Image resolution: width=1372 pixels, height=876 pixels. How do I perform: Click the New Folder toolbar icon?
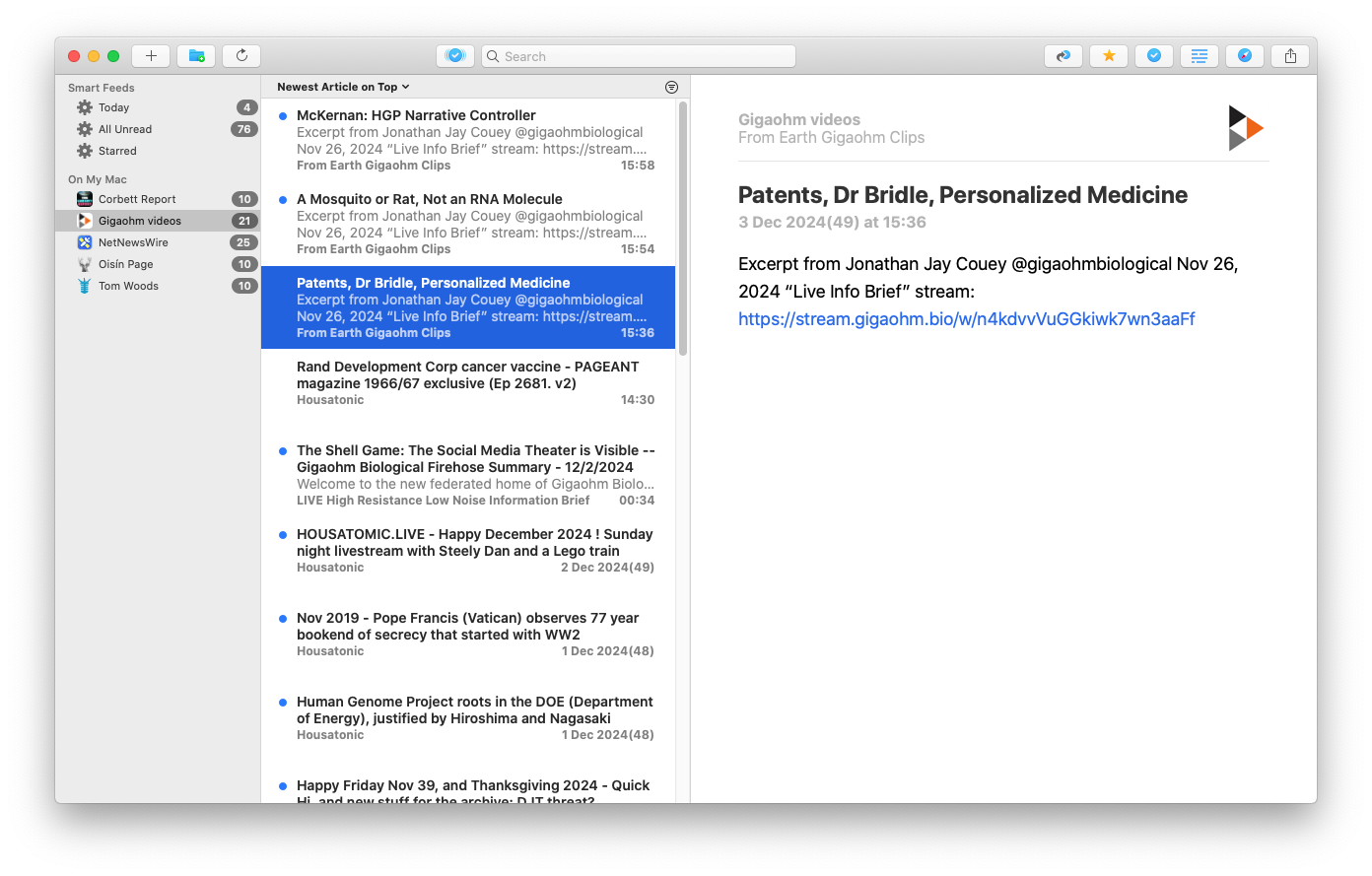pos(196,56)
